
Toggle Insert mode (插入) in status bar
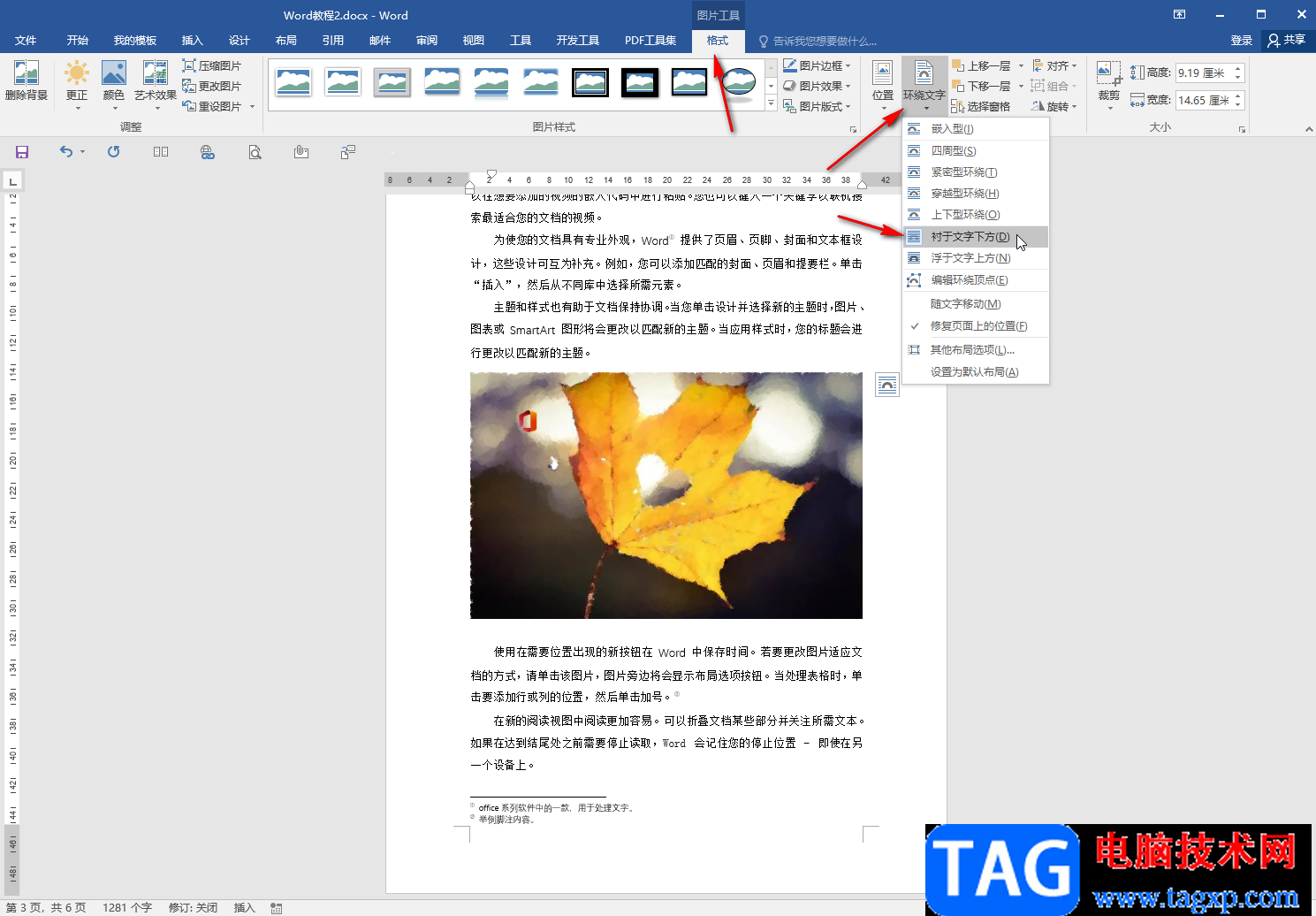[x=244, y=908]
